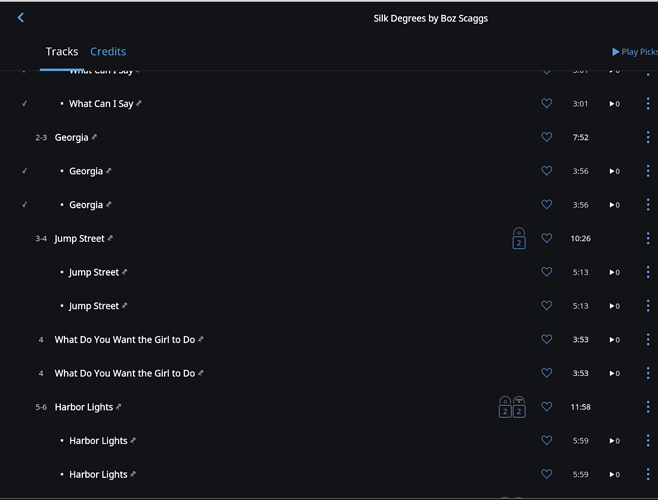
Task: Heart the What Can I Say track
Action: [x=546, y=103]
